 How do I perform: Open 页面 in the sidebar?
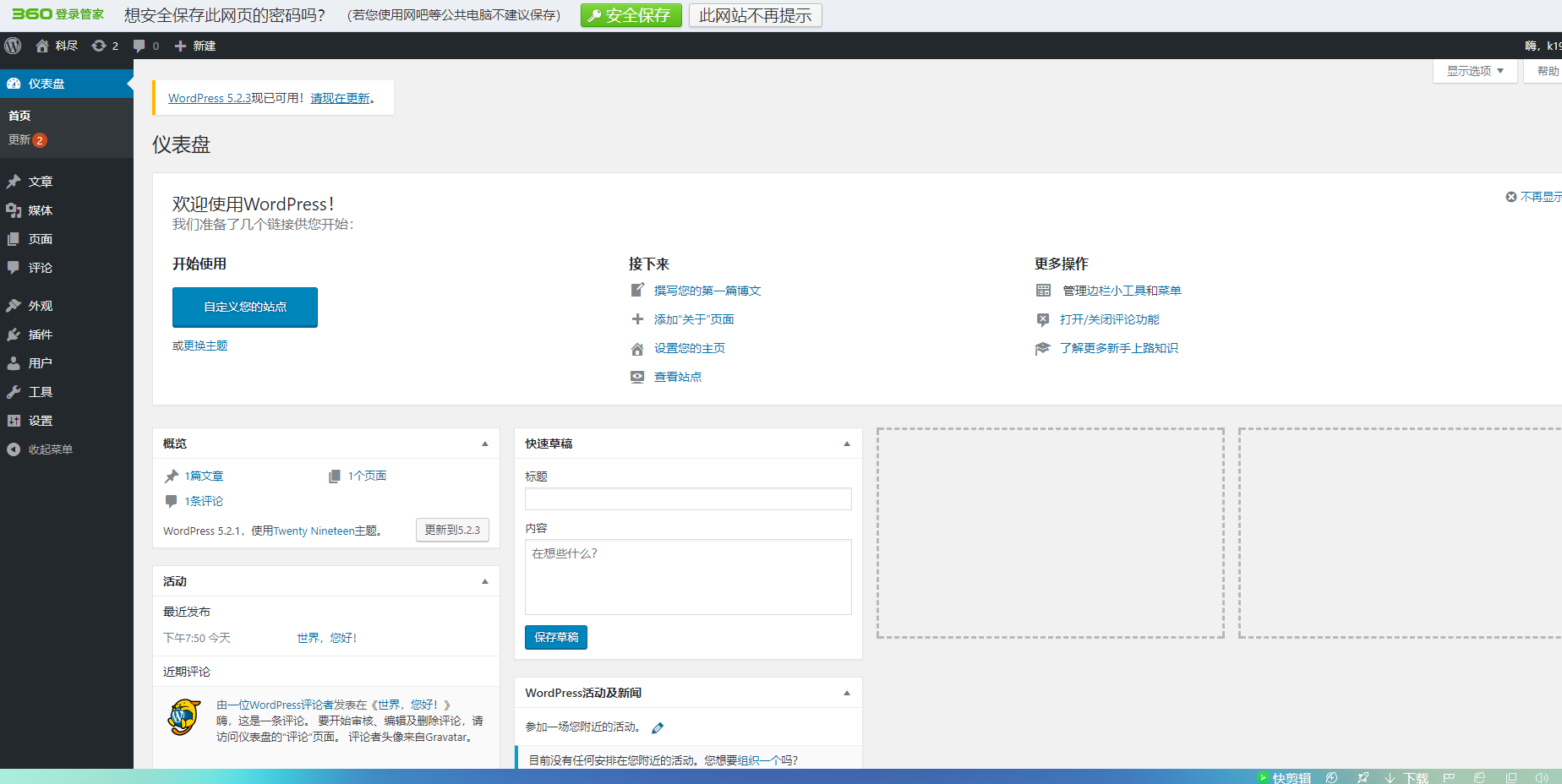pyautogui.click(x=67, y=239)
